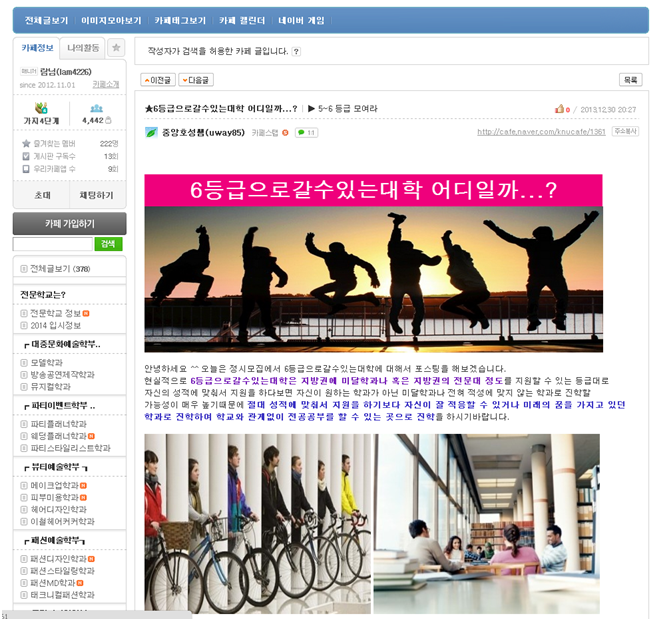Switch to the 나의활동 tab
The height and width of the screenshot is (621, 668).
pos(83,48)
